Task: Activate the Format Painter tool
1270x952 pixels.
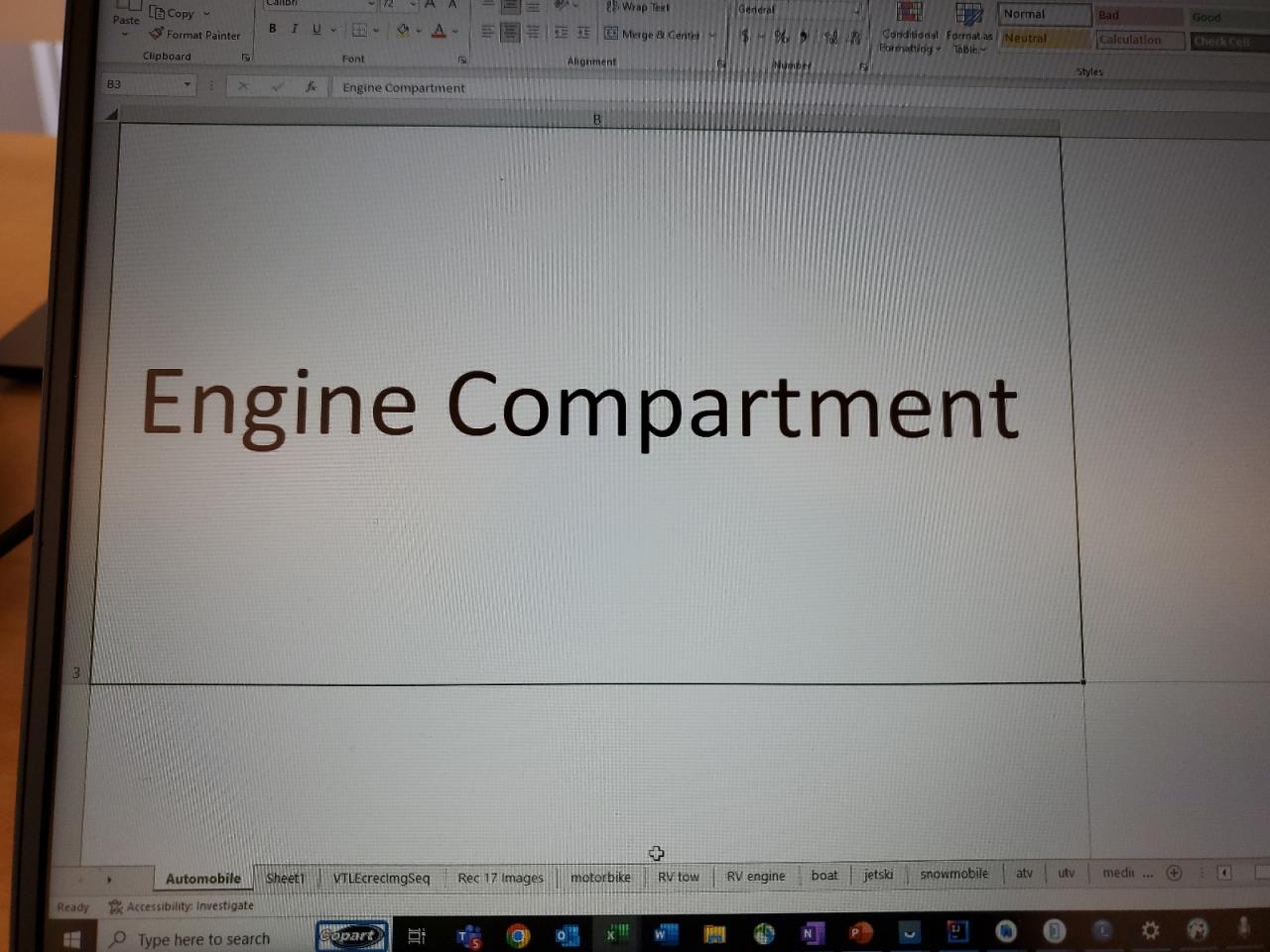Action: pyautogui.click(x=195, y=35)
